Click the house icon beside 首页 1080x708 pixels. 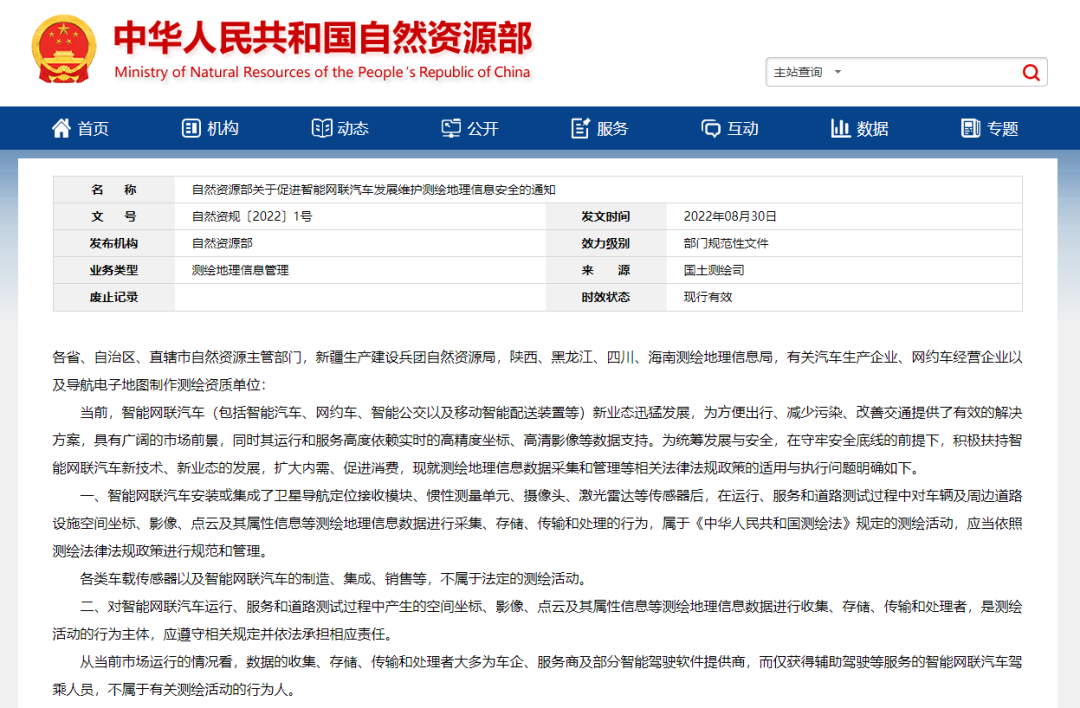pyautogui.click(x=61, y=128)
